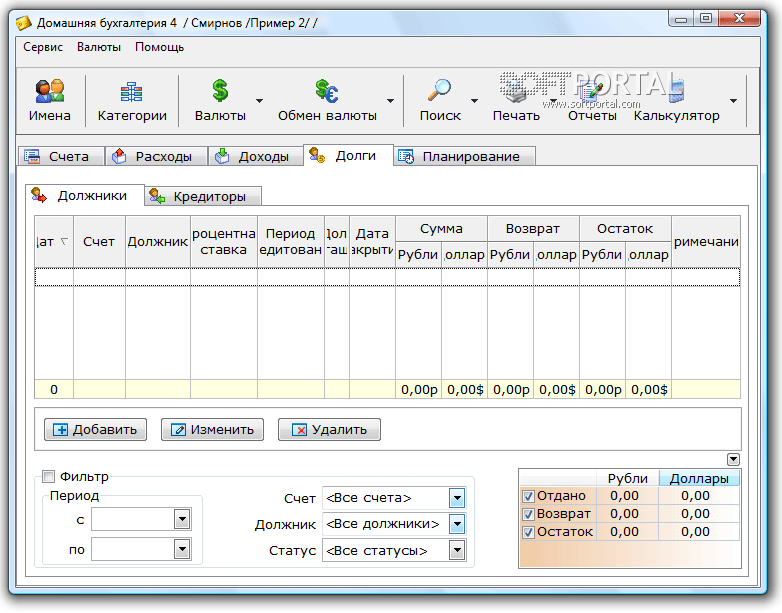Click the Изменить button

(x=212, y=429)
